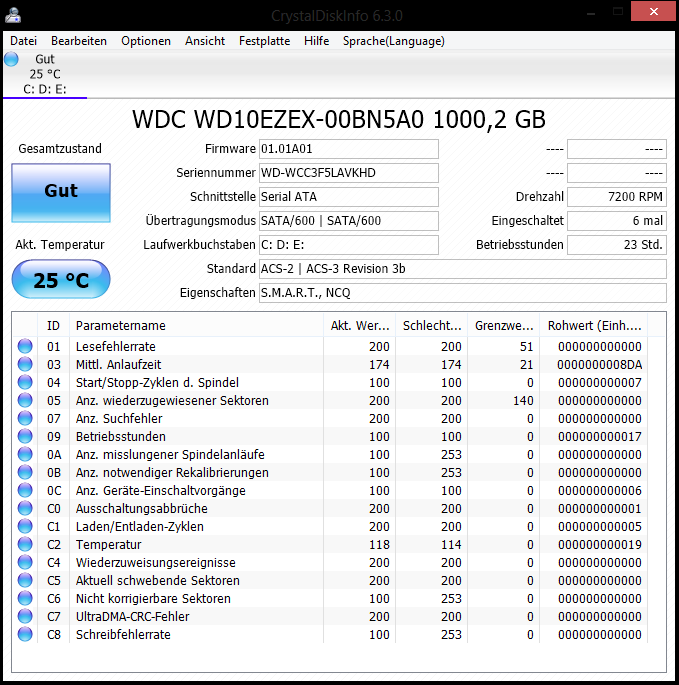Close the CrystalDiskInfo window

pyautogui.click(x=653, y=11)
